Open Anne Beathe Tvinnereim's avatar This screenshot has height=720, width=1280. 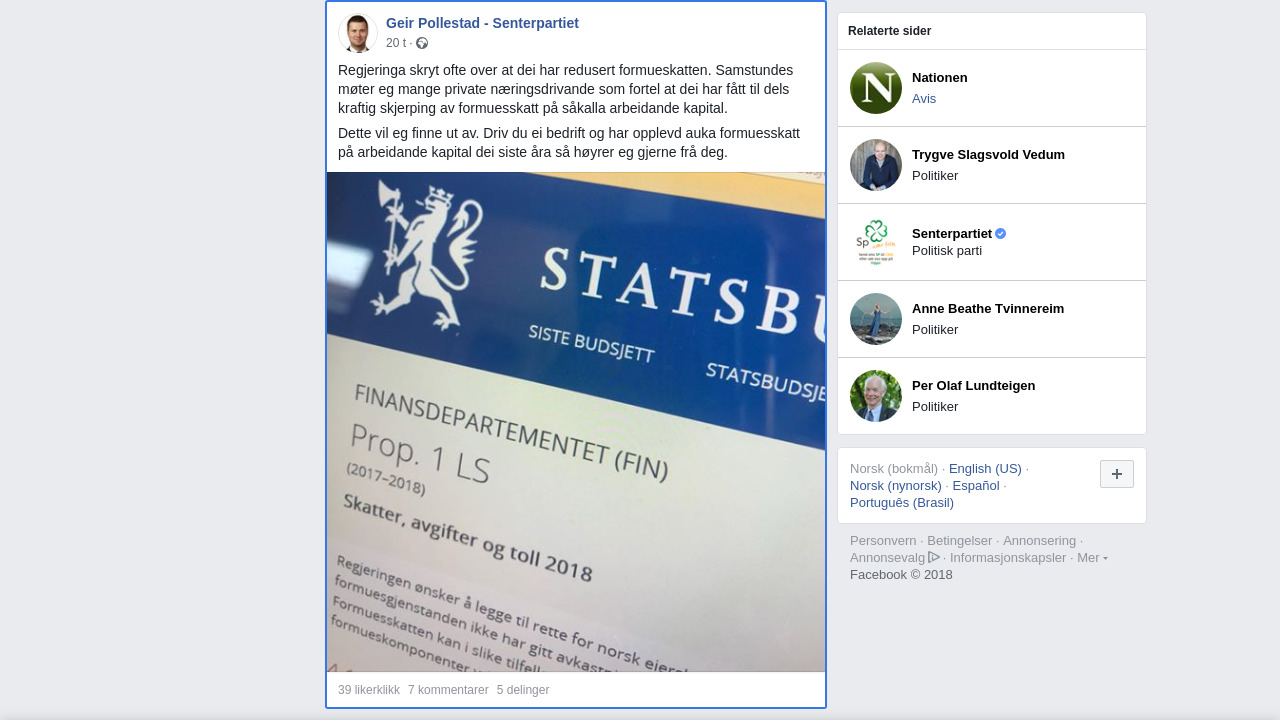tap(876, 319)
